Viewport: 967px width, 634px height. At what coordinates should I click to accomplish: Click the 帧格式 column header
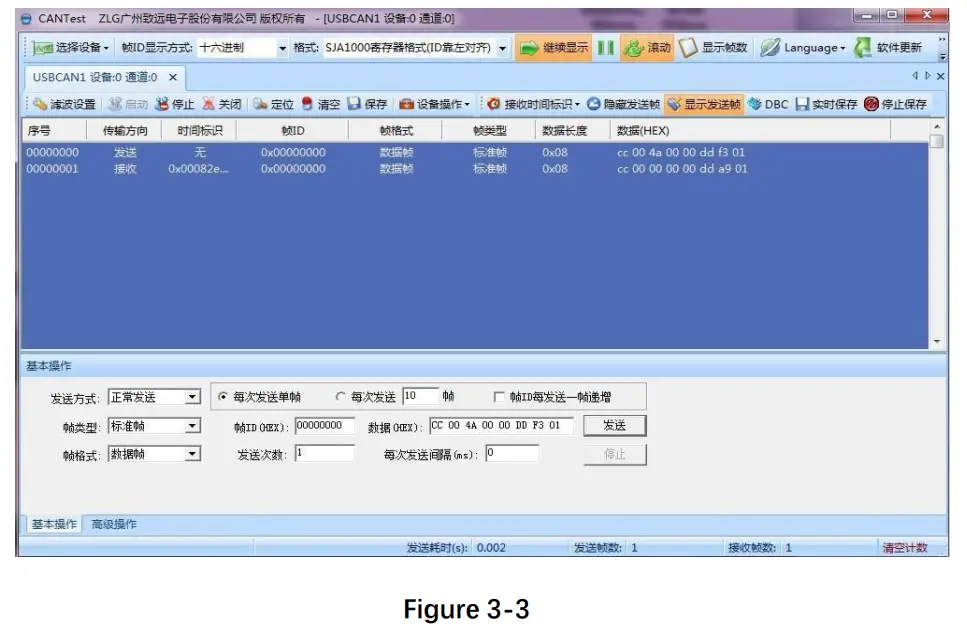point(396,130)
